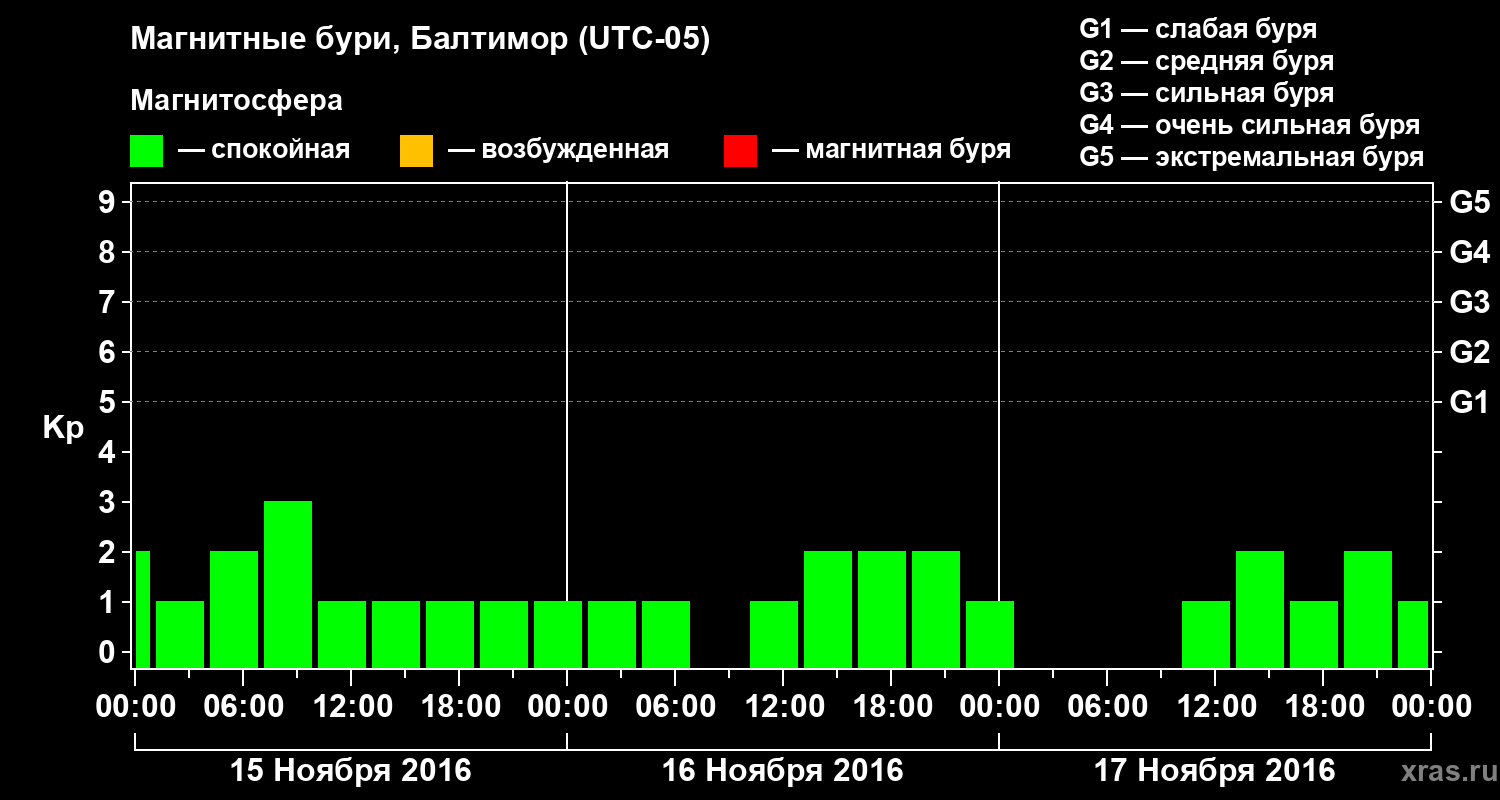Viewport: 1500px width, 800px height.
Task: Click the G2 label on the right axis
Action: tap(1469, 352)
